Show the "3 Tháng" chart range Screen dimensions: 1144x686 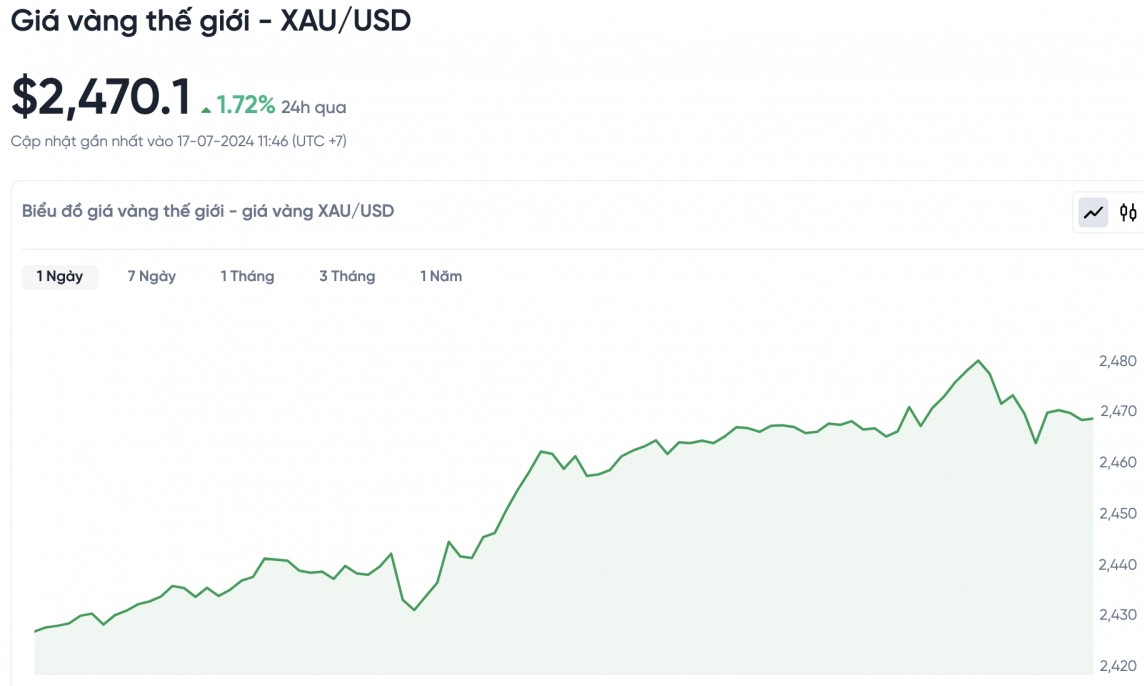(347, 276)
